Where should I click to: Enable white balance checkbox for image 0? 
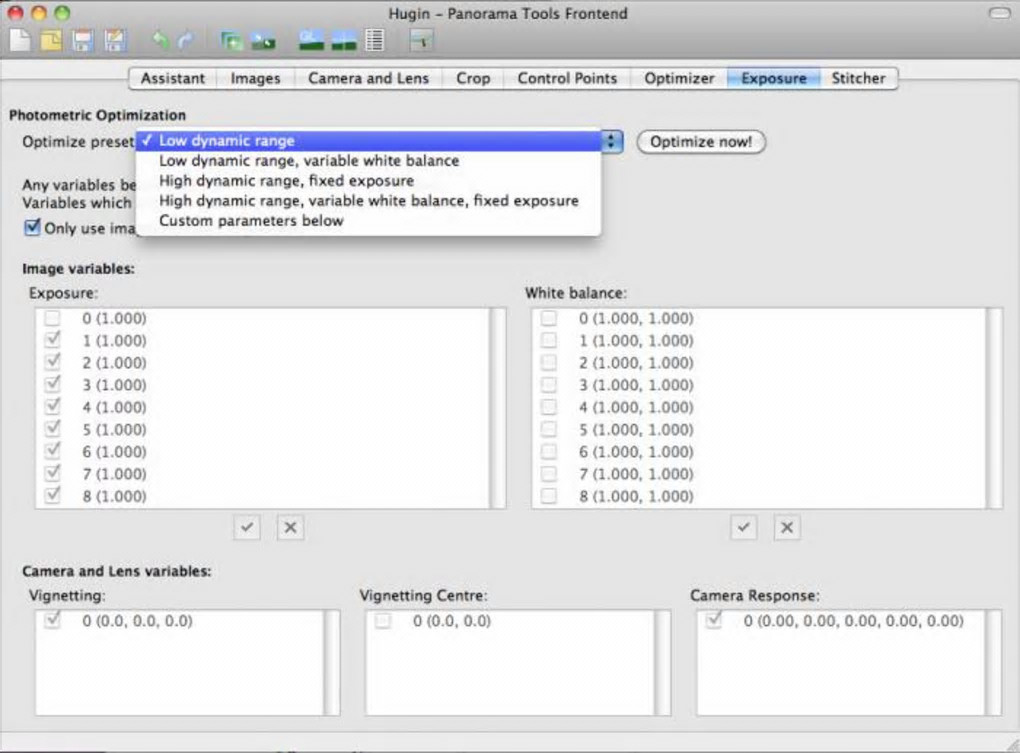pos(549,318)
